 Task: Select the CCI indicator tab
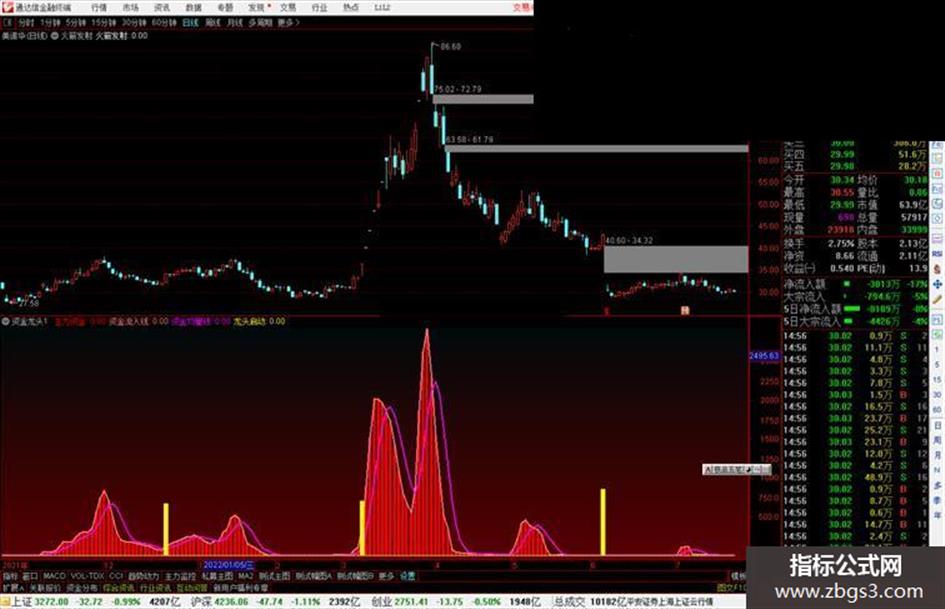point(116,576)
